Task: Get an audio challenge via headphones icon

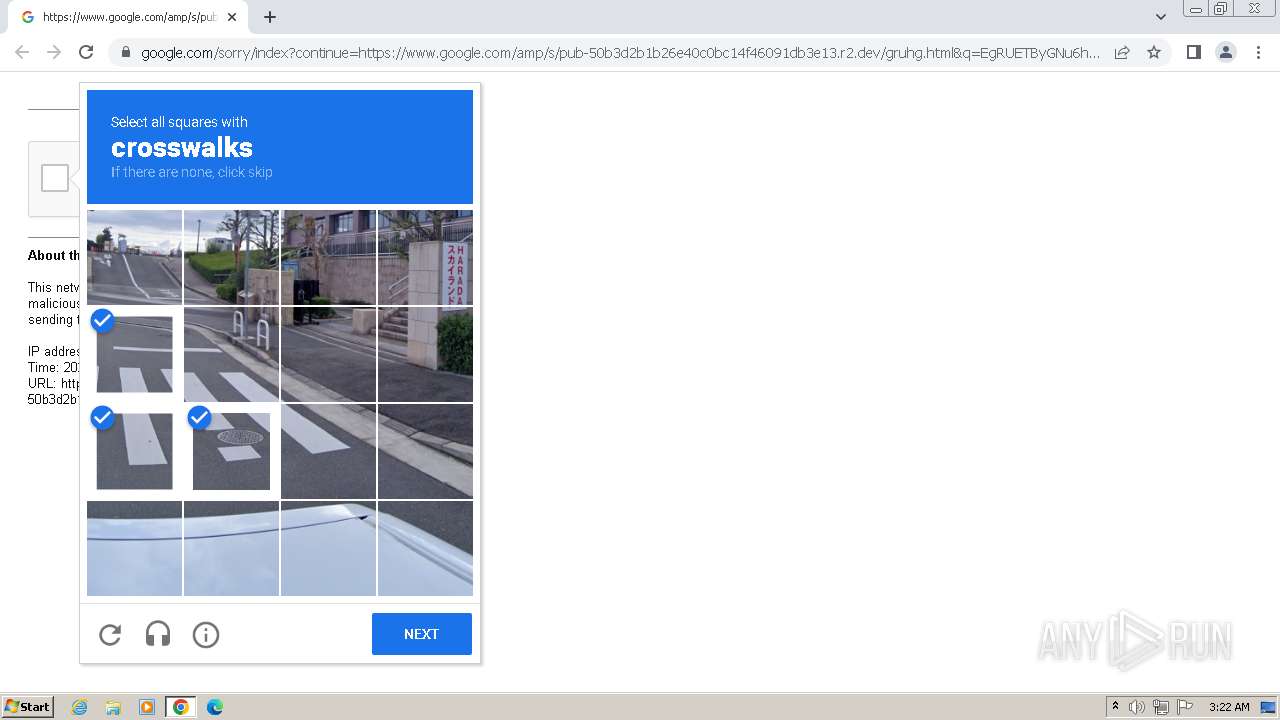Action: (x=158, y=634)
